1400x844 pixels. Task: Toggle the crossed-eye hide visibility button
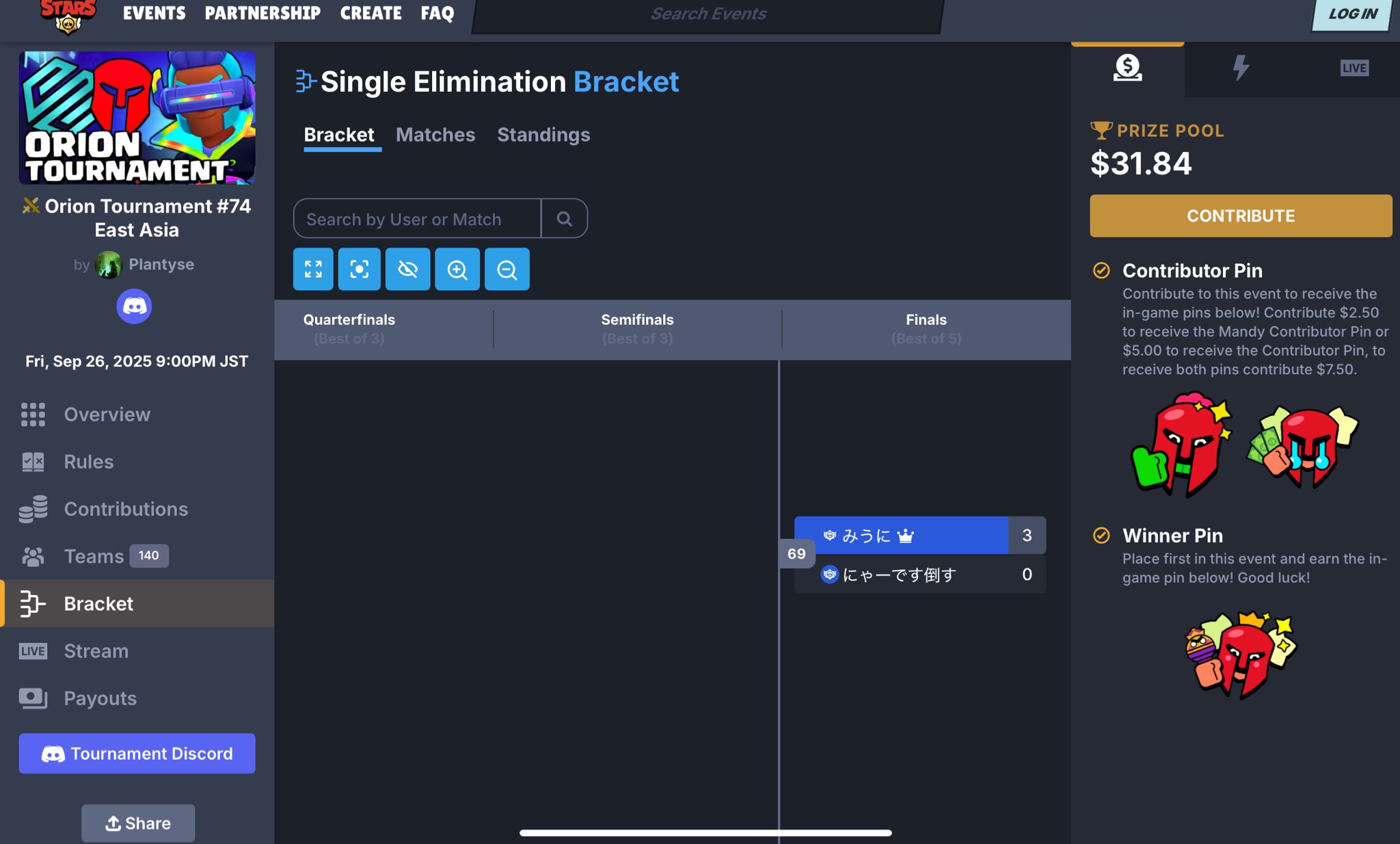click(x=407, y=269)
